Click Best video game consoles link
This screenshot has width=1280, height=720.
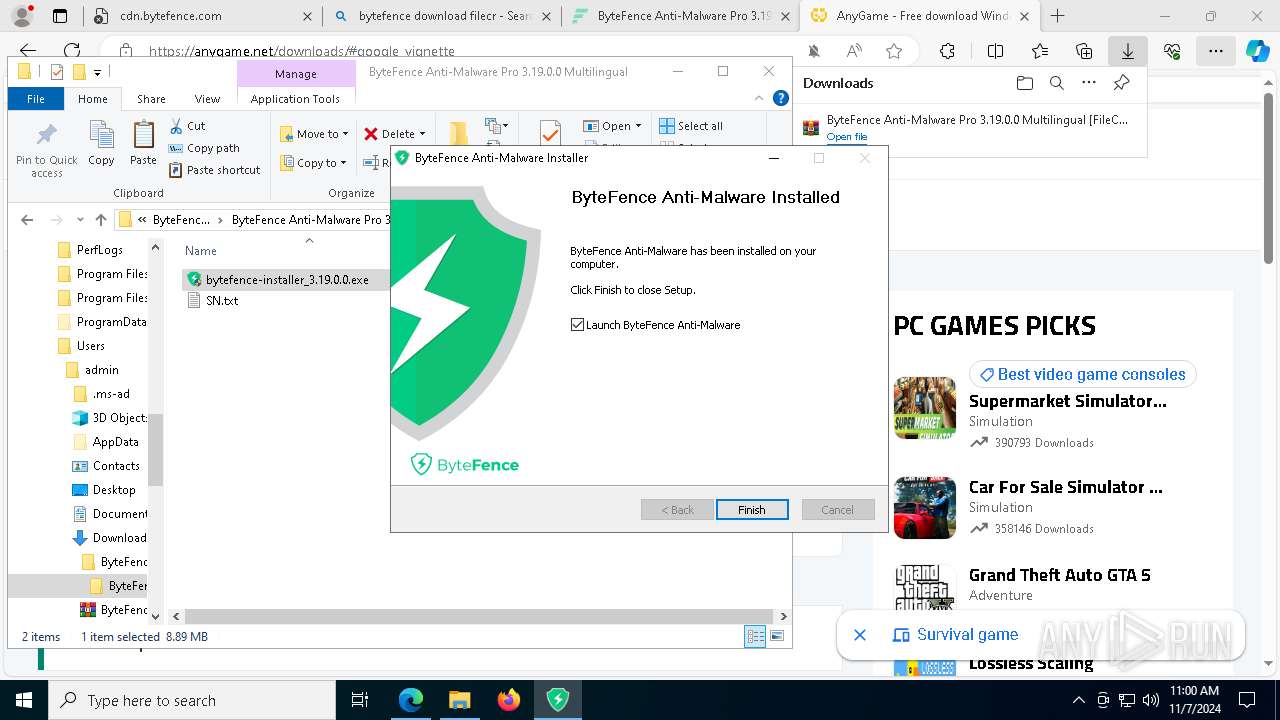1082,374
